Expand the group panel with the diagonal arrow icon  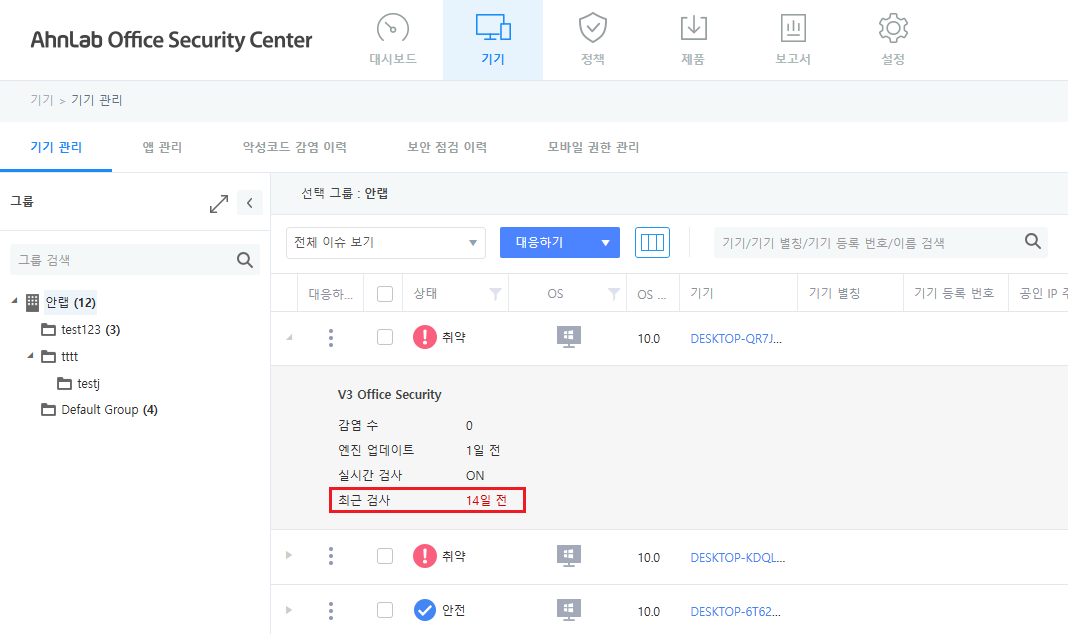click(219, 204)
